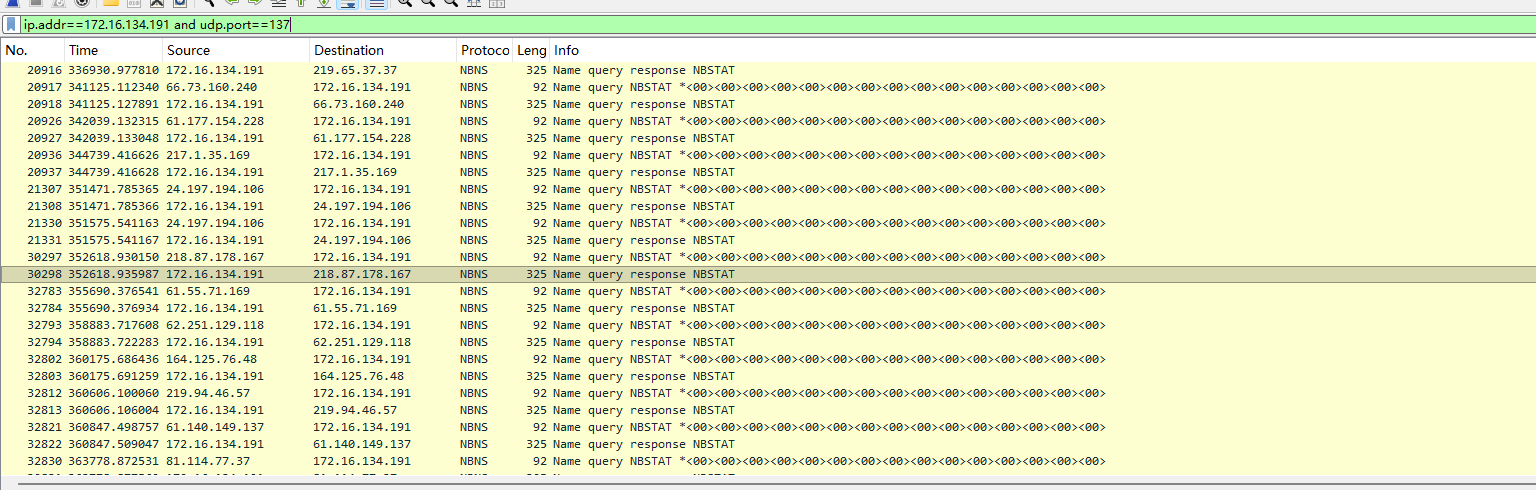Screen dimensions: 1536x490
Task: Click time value 358883.722283
Action: (x=113, y=342)
